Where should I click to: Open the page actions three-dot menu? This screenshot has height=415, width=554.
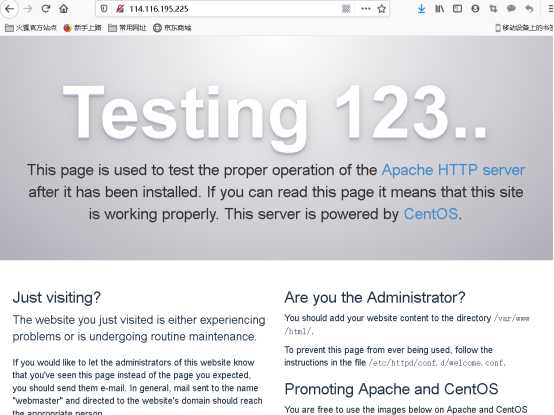pyautogui.click(x=366, y=9)
